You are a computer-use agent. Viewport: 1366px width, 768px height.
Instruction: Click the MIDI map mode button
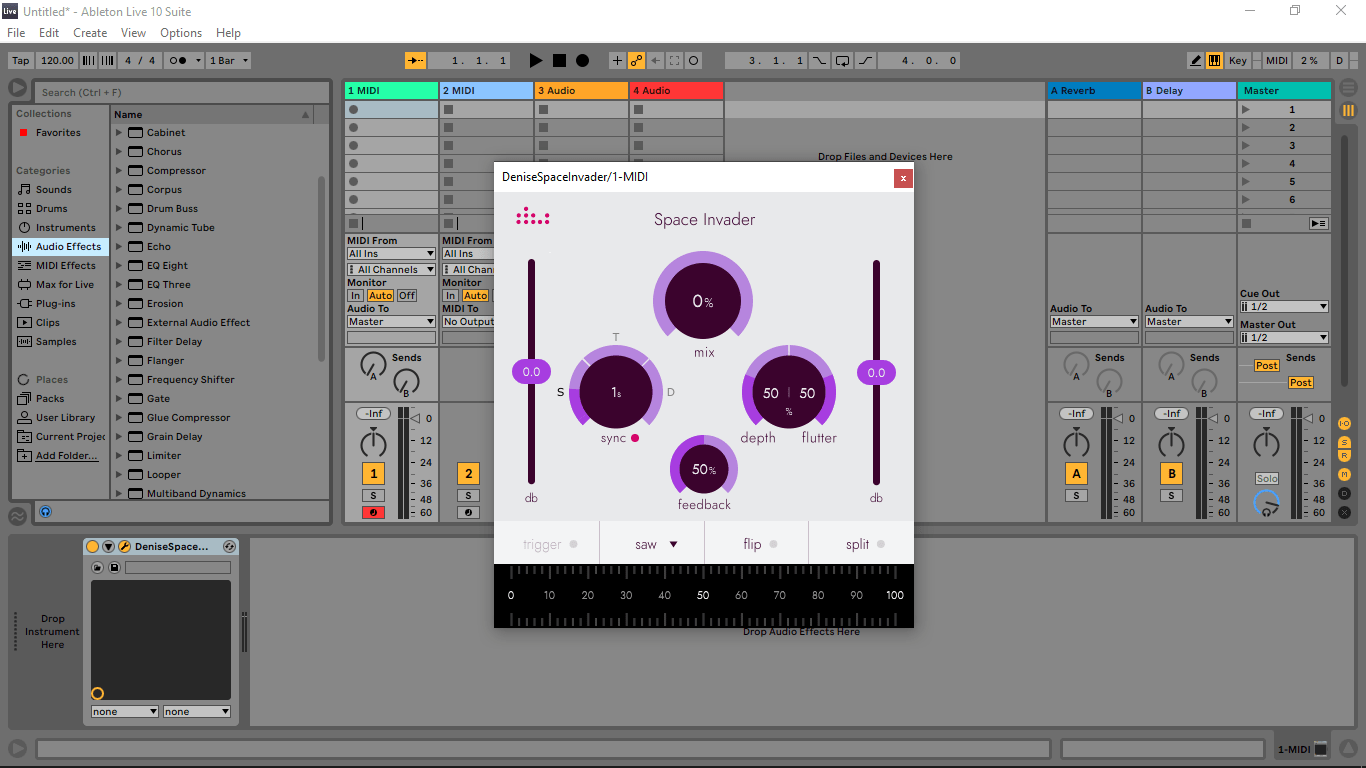[1277, 61]
